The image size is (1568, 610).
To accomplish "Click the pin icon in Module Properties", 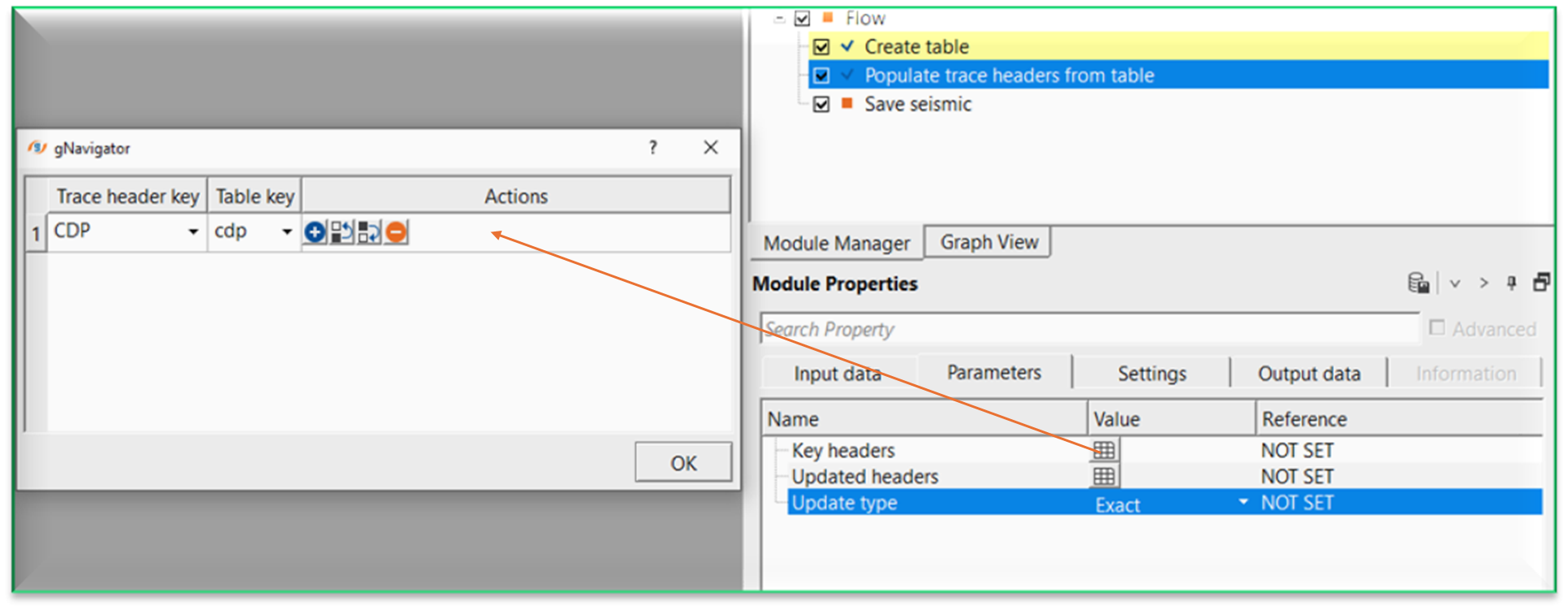I will [1511, 283].
